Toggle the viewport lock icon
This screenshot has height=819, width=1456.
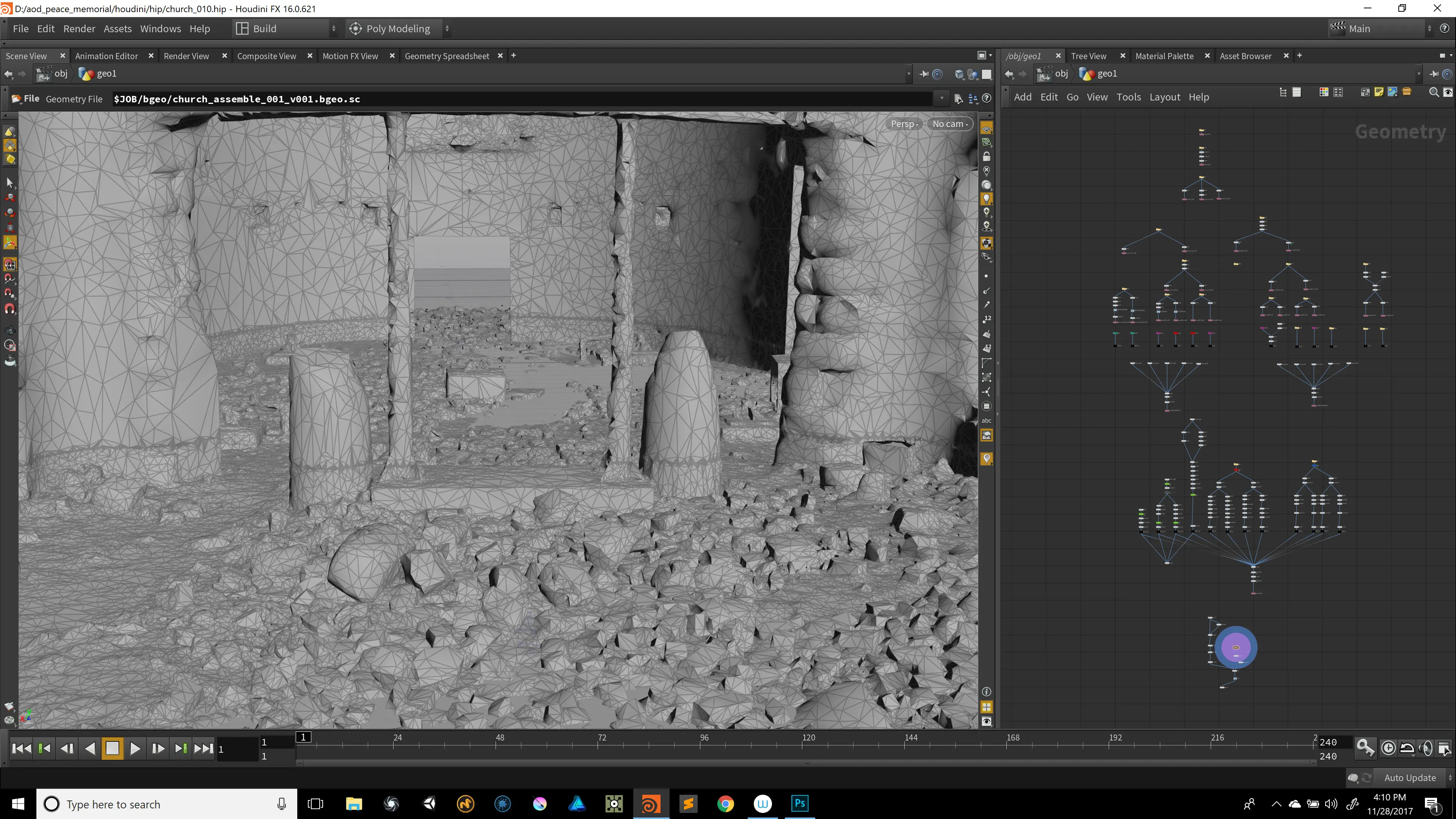[986, 157]
